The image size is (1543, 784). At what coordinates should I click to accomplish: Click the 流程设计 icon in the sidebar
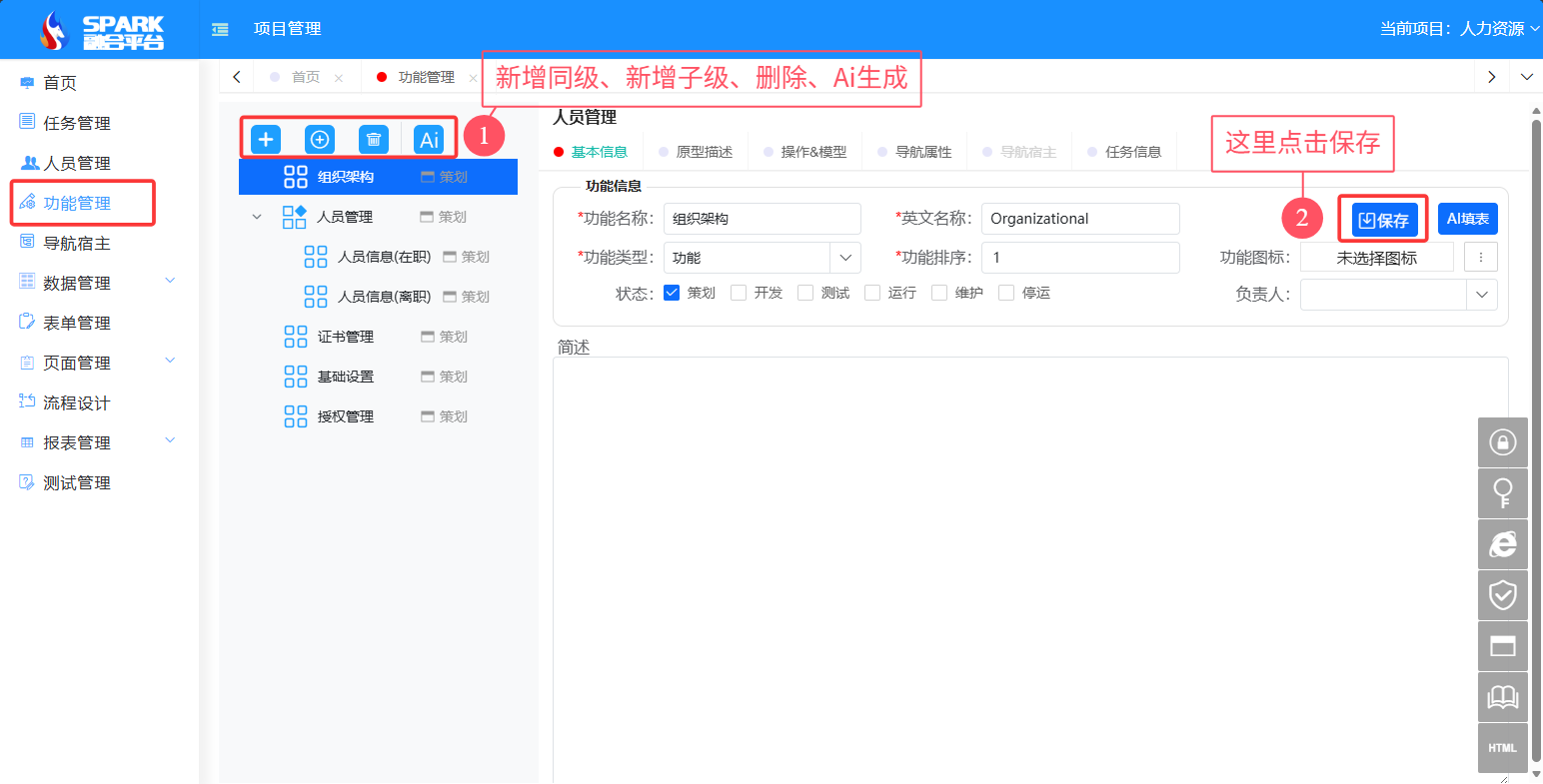[27, 401]
